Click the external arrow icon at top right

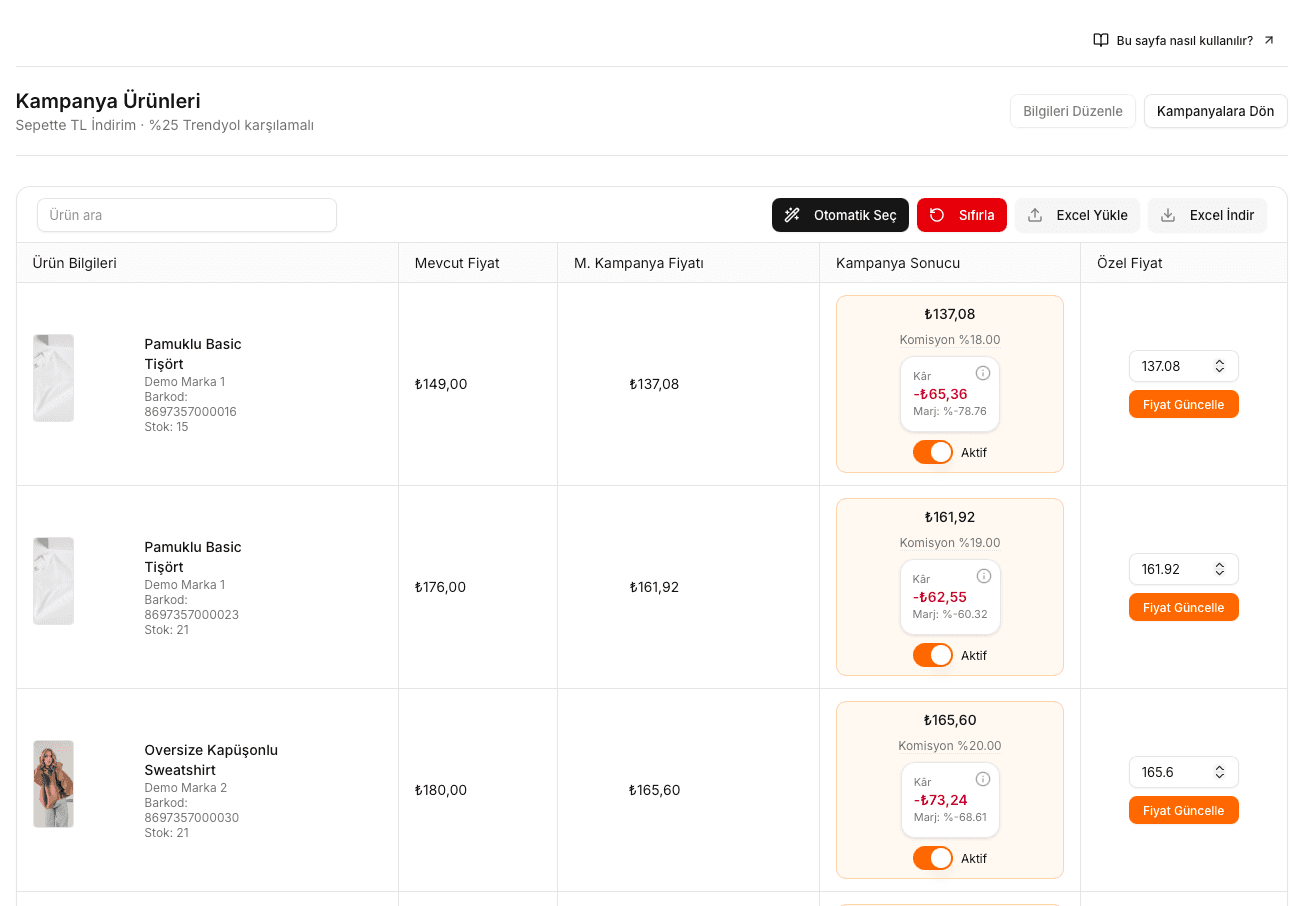[1269, 40]
